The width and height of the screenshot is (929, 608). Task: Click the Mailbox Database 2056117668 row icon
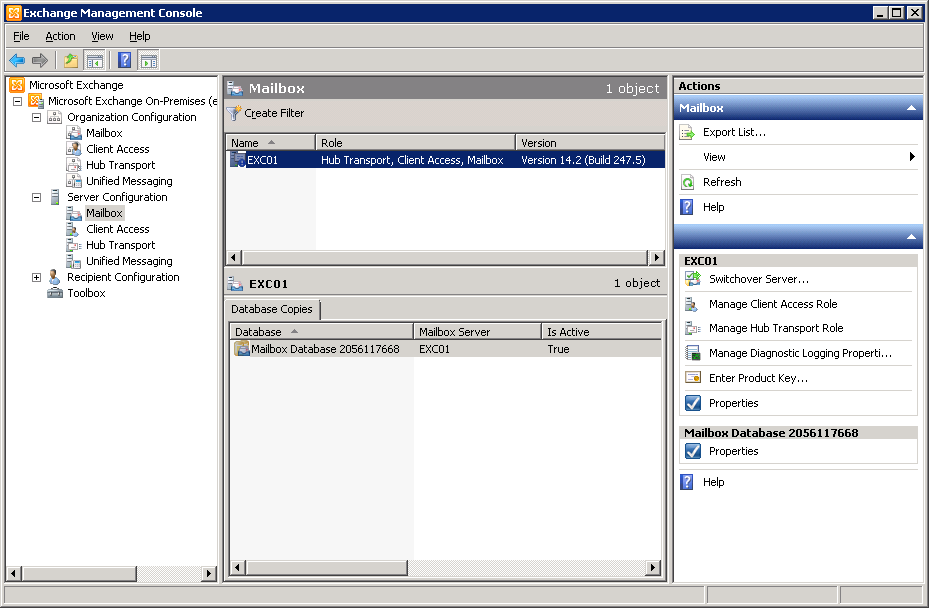coord(242,348)
